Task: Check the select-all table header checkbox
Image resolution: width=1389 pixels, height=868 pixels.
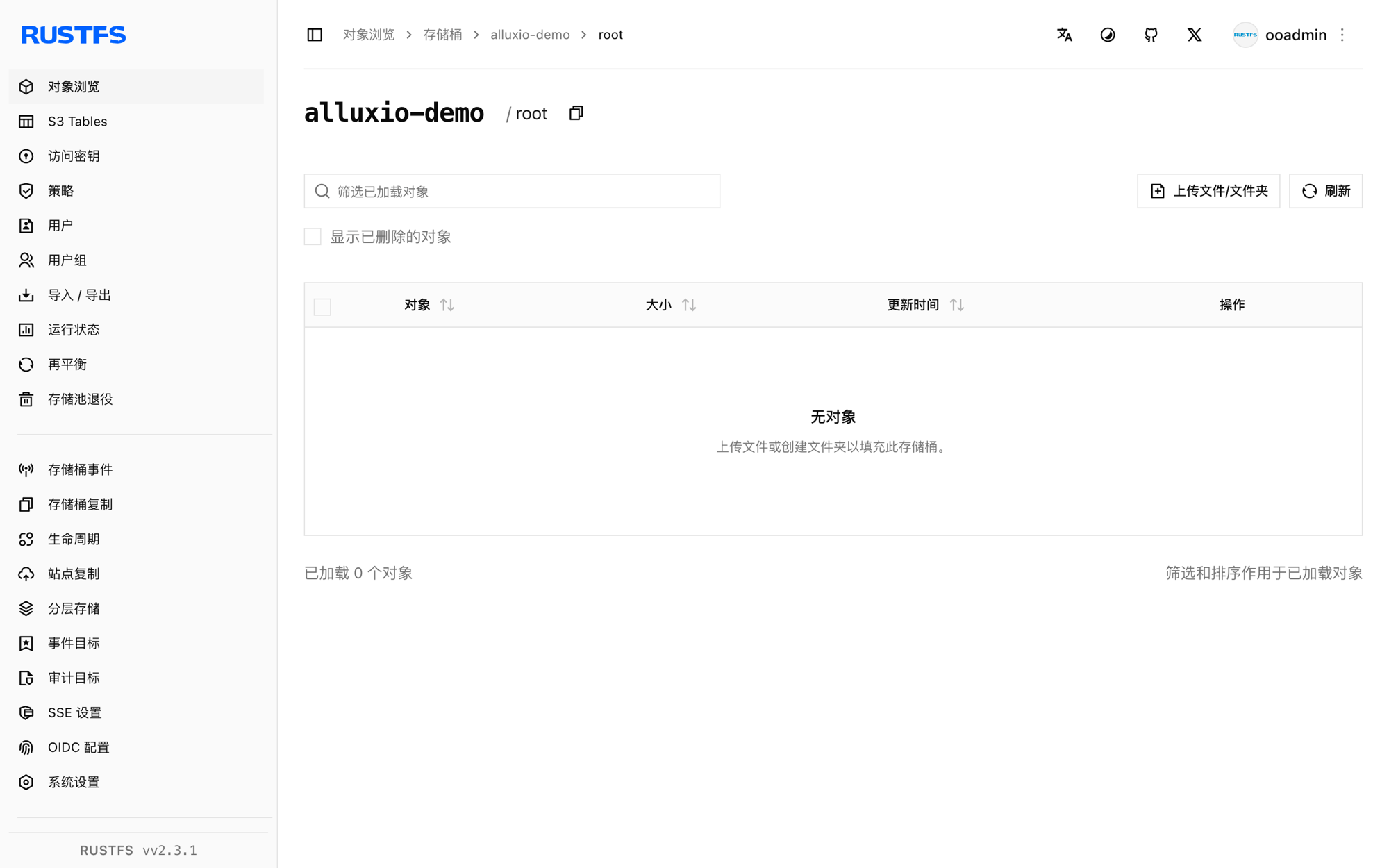Action: (322, 306)
